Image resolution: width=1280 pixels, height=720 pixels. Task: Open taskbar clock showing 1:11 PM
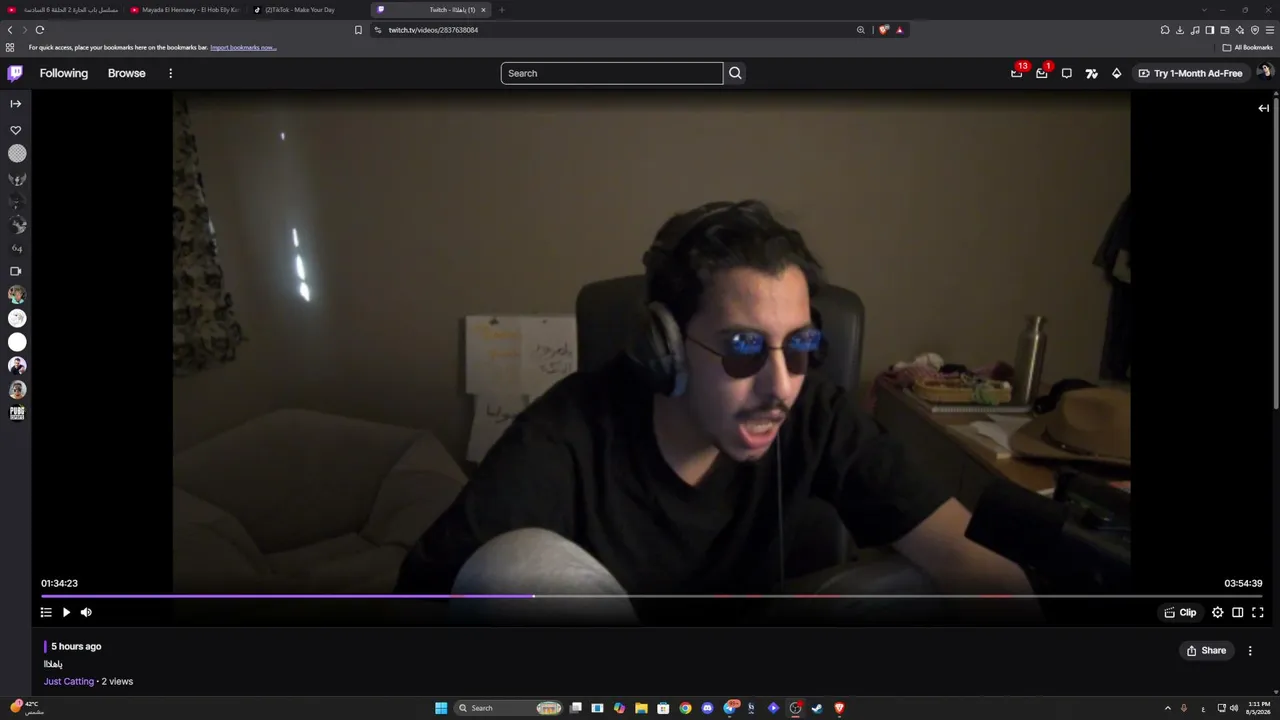click(x=1258, y=708)
